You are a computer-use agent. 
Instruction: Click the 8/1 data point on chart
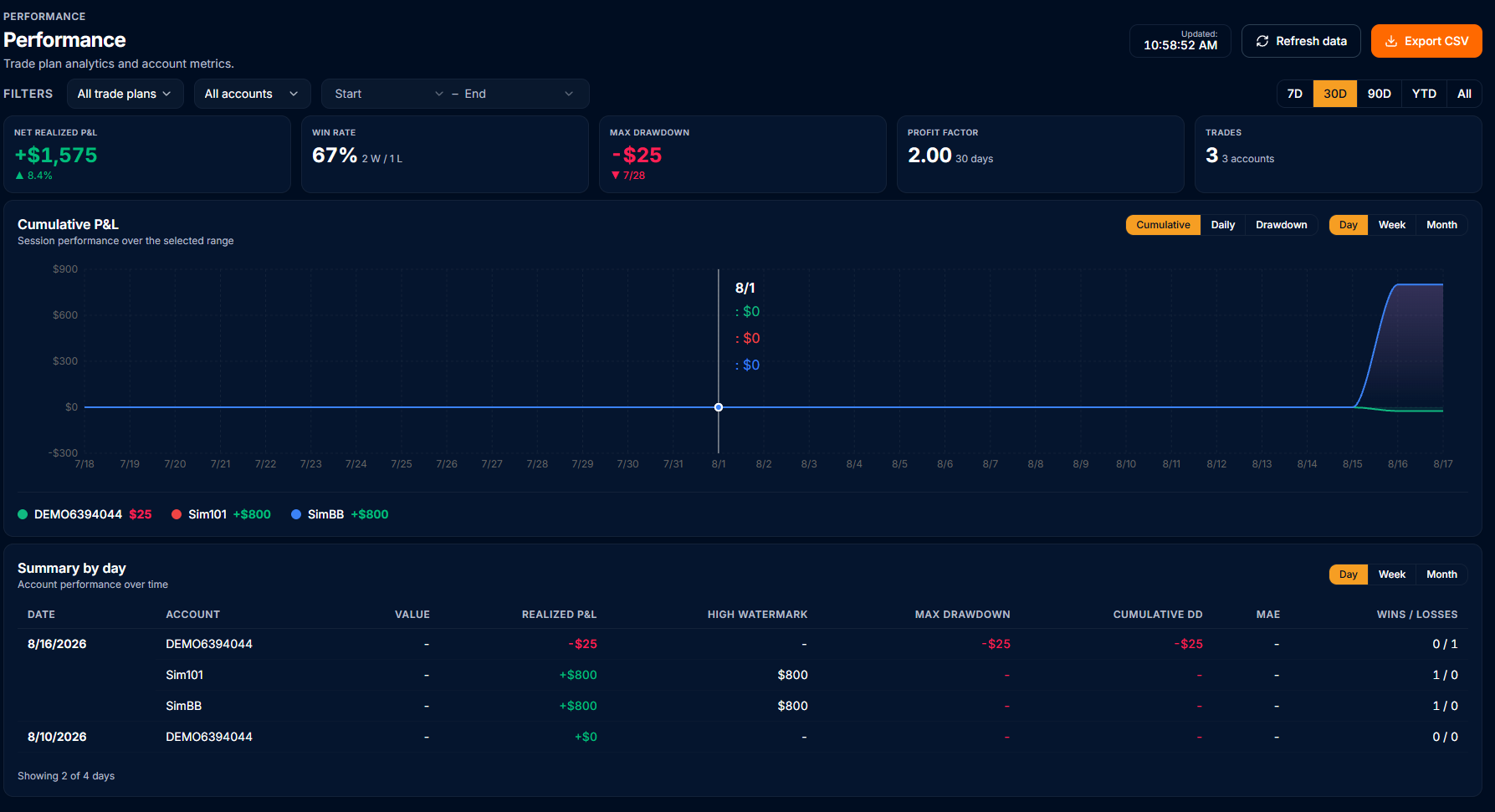719,407
